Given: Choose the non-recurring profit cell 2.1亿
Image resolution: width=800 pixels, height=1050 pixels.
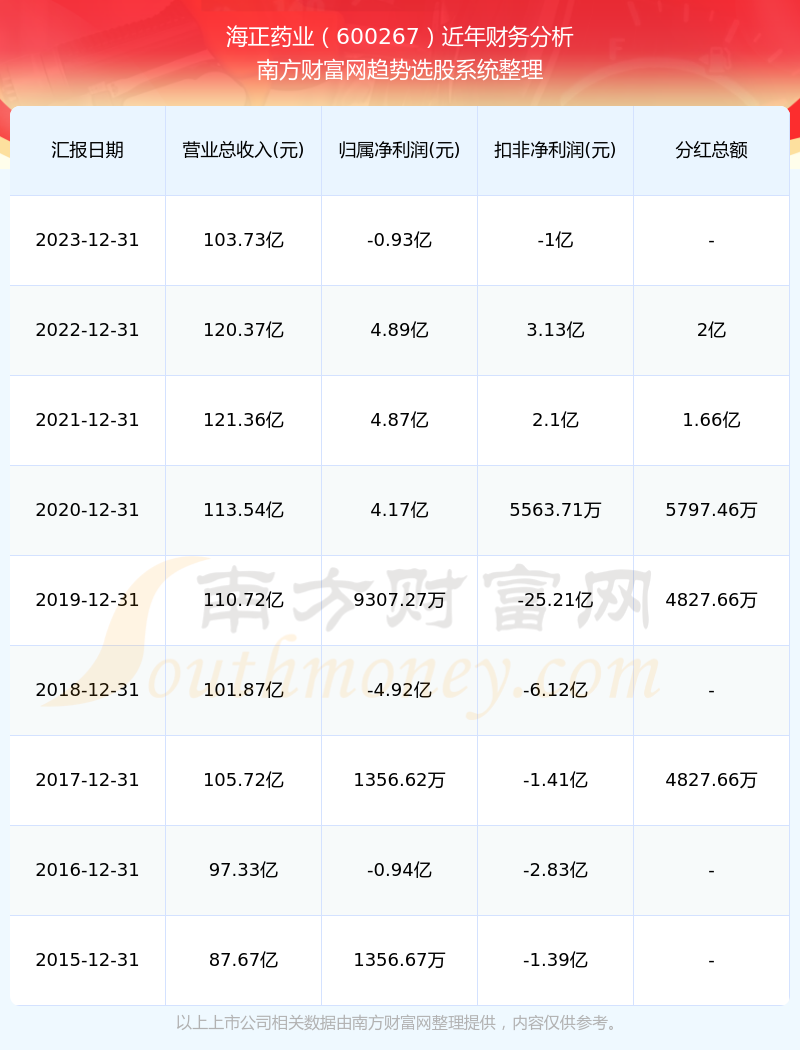Looking at the screenshot, I should pyautogui.click(x=556, y=420).
